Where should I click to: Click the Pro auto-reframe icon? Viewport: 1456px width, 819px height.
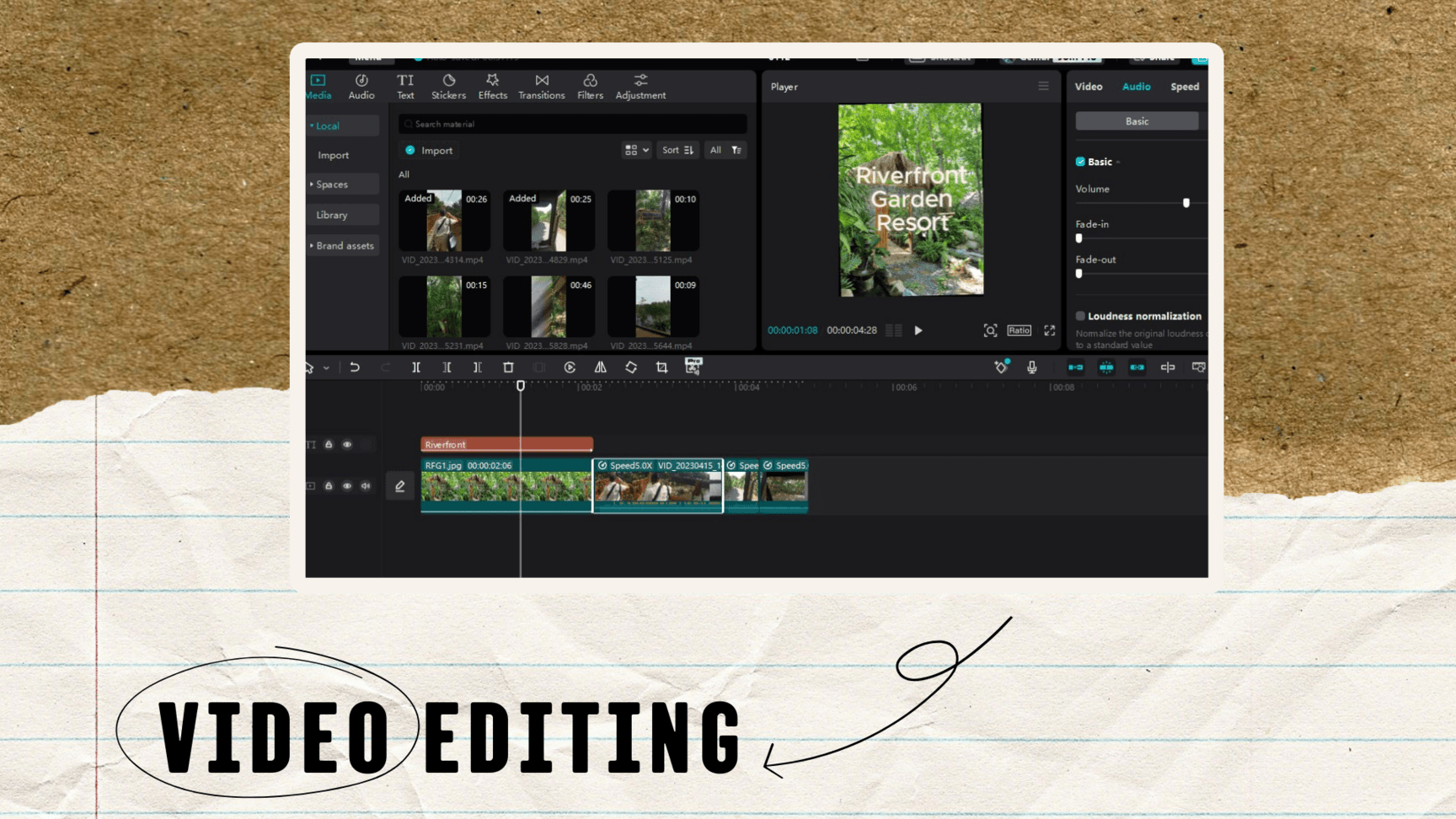(x=693, y=366)
